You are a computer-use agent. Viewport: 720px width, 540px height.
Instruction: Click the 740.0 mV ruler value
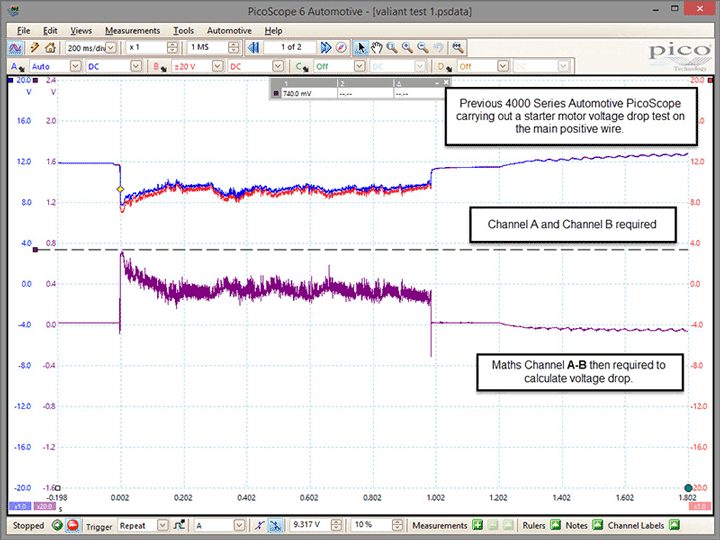pos(297,94)
